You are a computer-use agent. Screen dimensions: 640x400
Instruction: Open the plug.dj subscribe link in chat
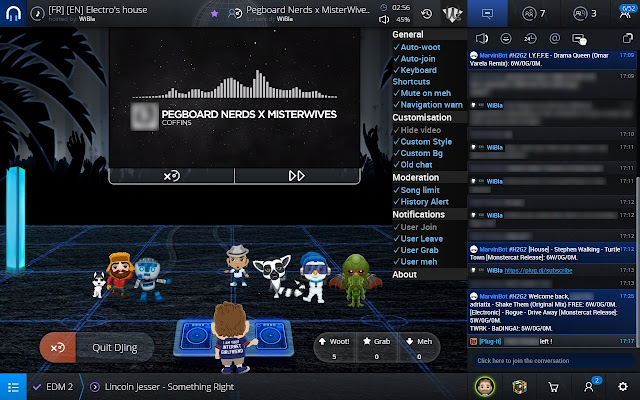(538, 271)
